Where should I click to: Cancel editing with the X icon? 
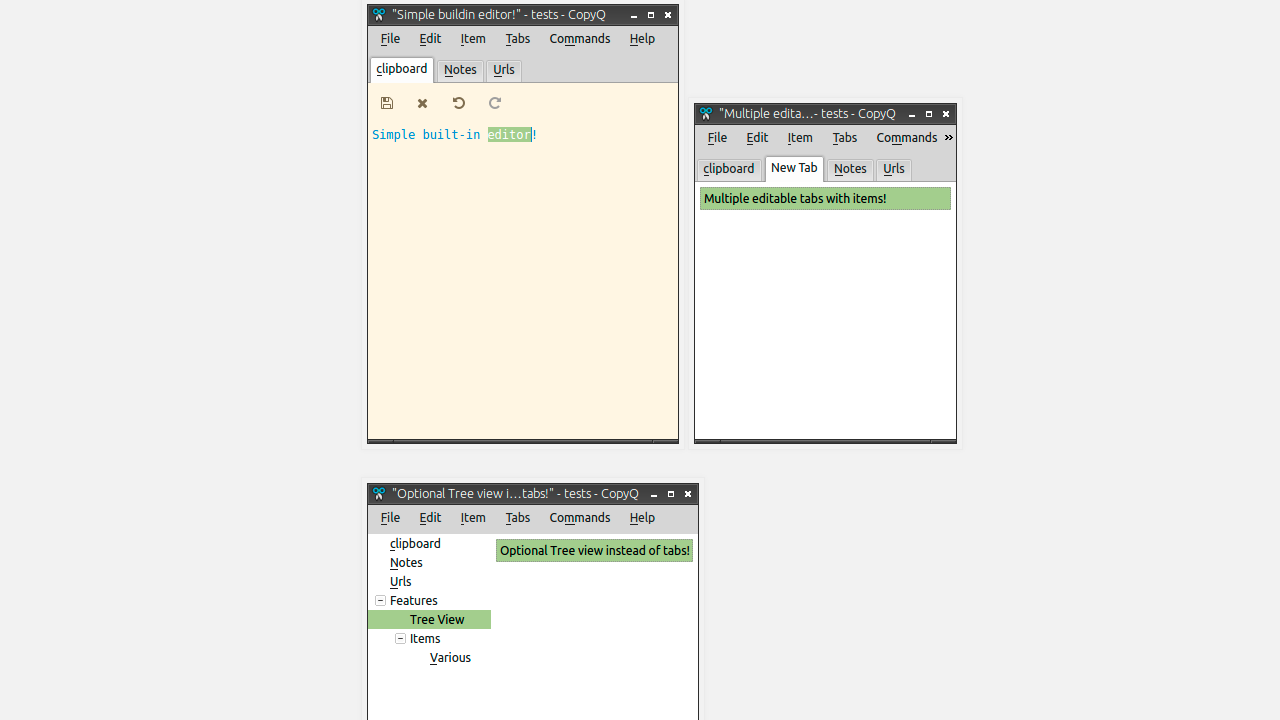point(423,103)
